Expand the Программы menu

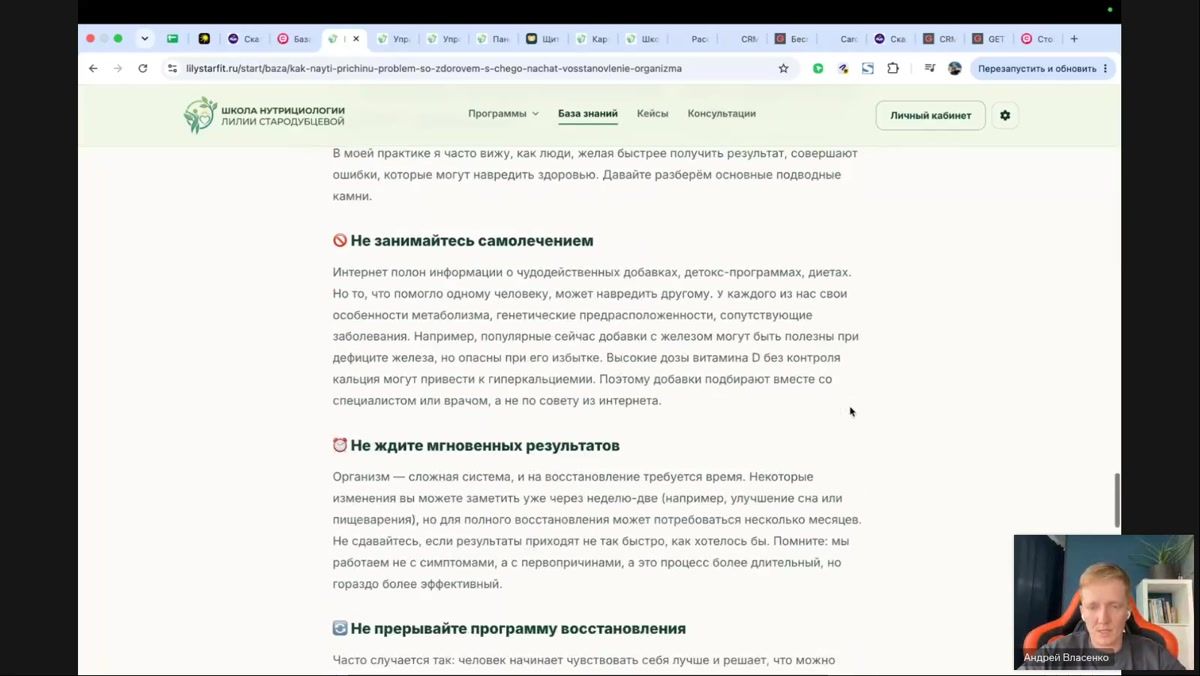(503, 113)
